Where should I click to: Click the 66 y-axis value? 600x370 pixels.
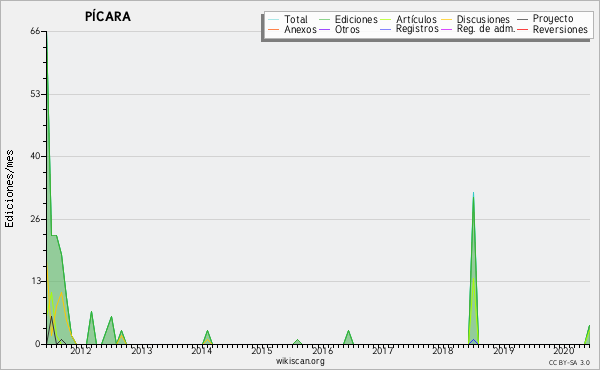[35, 31]
